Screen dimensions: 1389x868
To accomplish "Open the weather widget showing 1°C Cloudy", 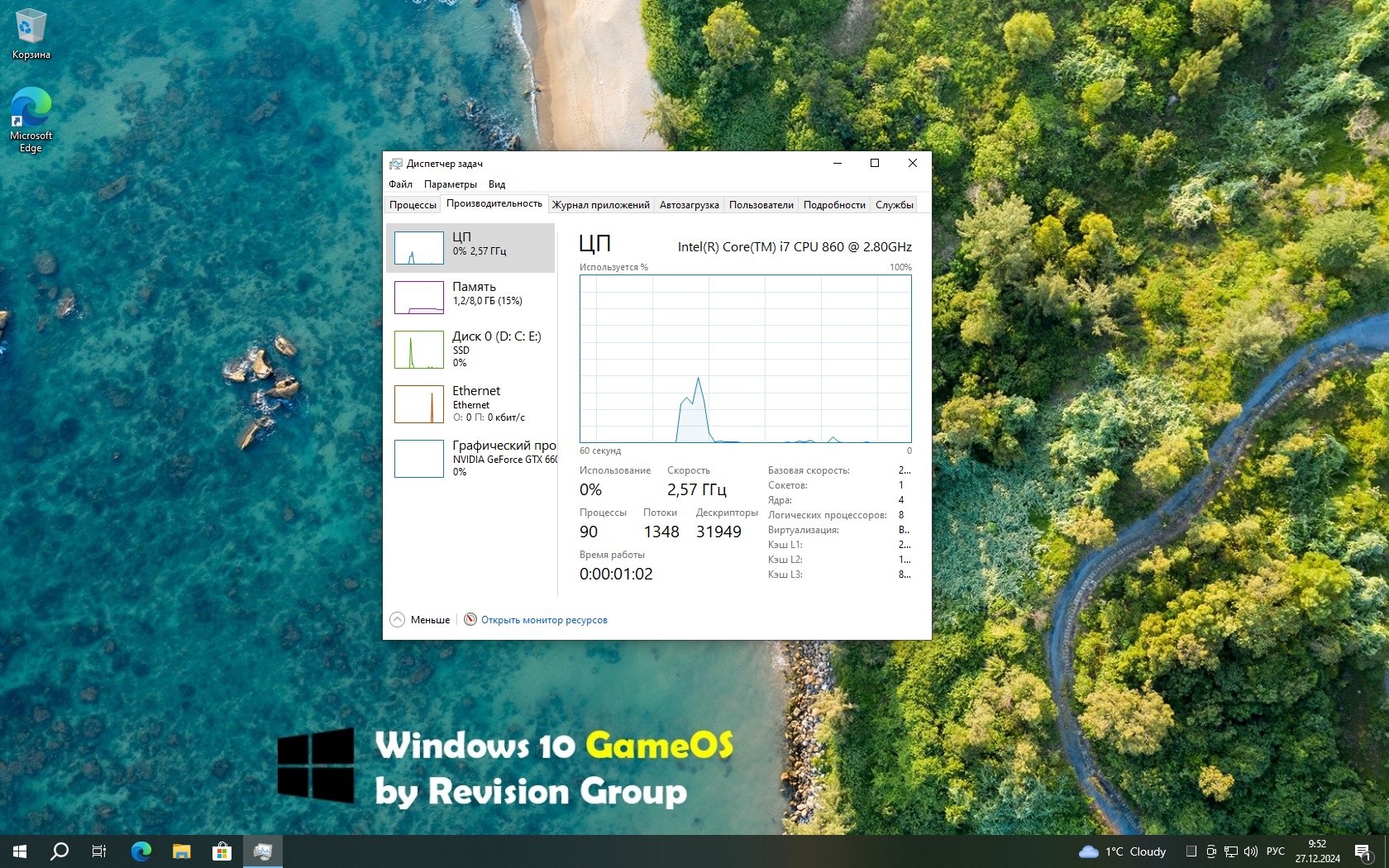I will pos(1123,851).
